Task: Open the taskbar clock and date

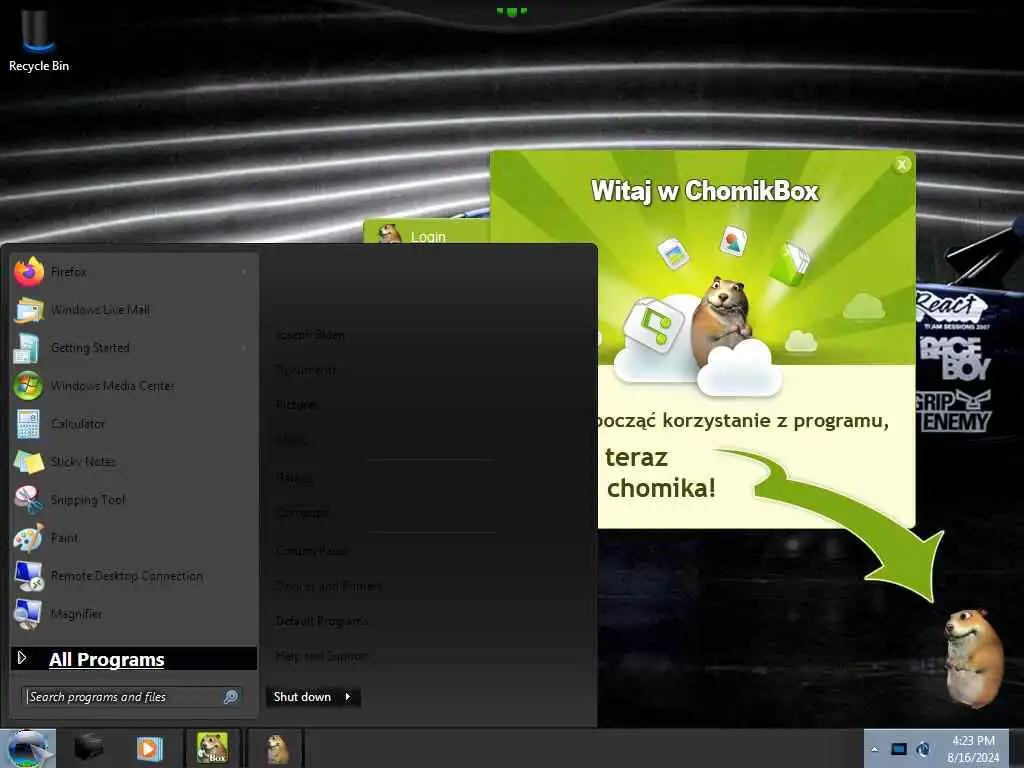Action: tap(973, 749)
